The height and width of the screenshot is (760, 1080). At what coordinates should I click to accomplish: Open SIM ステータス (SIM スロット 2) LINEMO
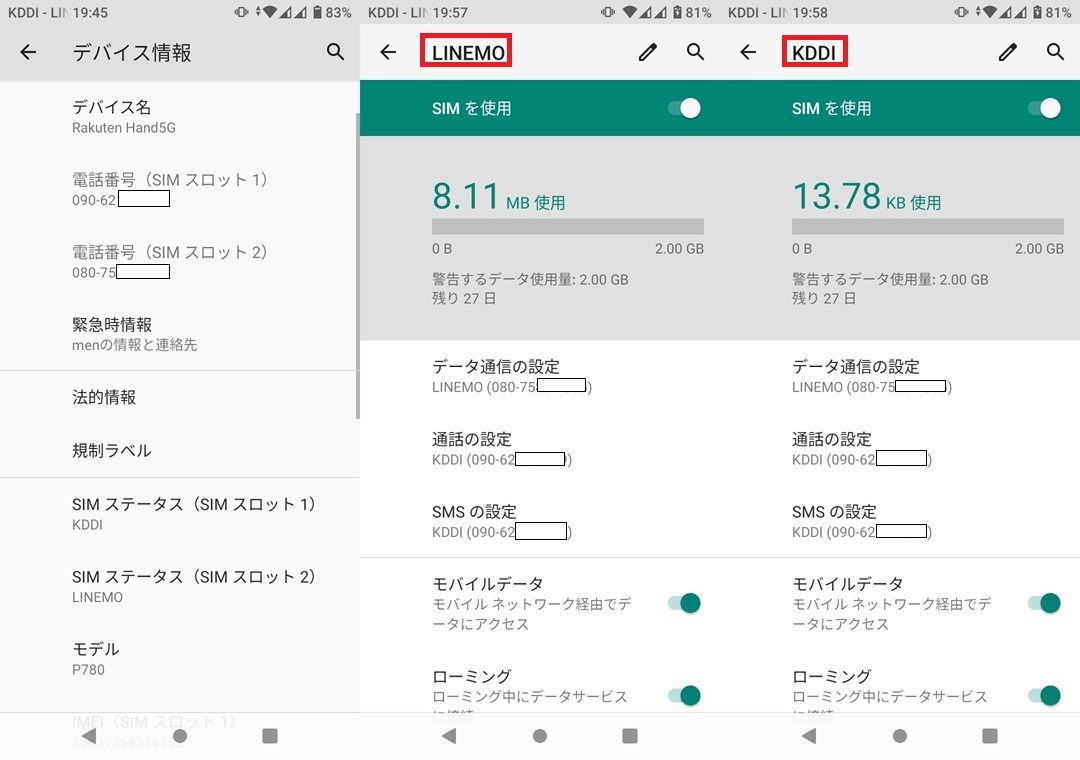(179, 586)
